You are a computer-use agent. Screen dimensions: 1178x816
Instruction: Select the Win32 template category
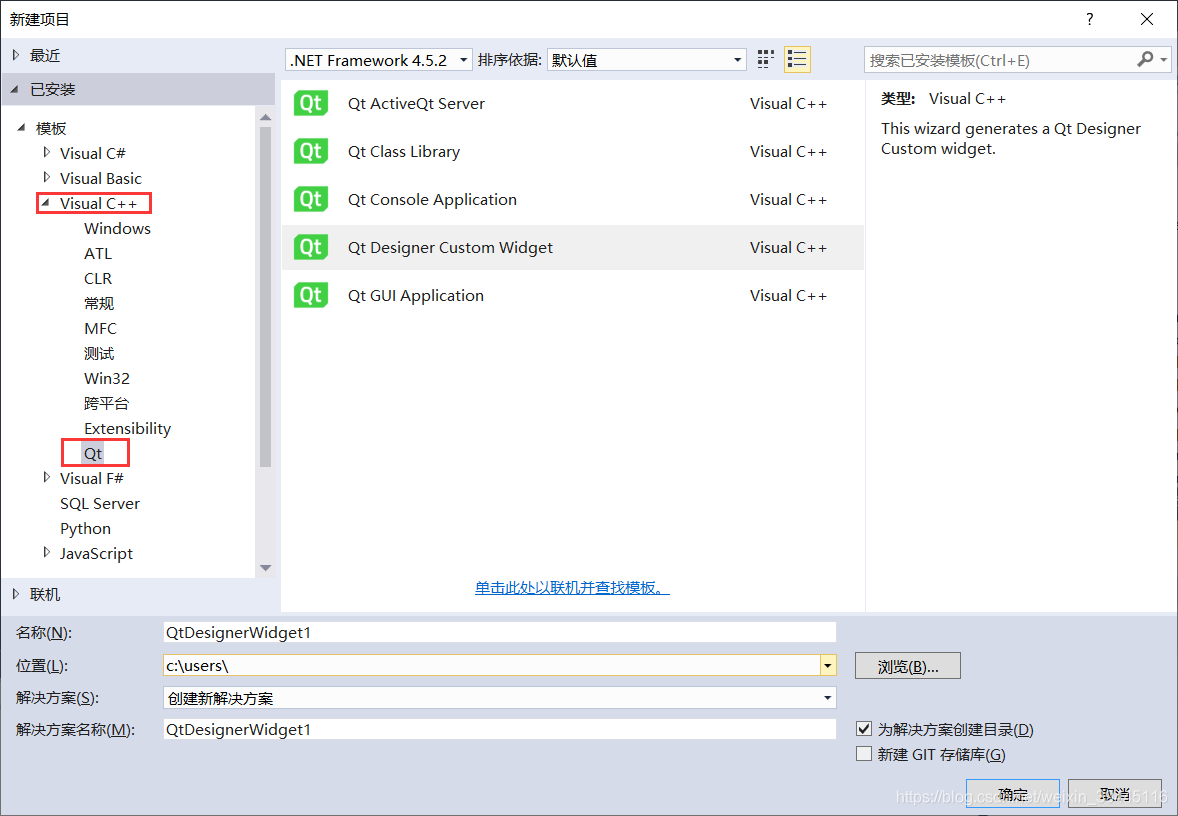(x=107, y=379)
